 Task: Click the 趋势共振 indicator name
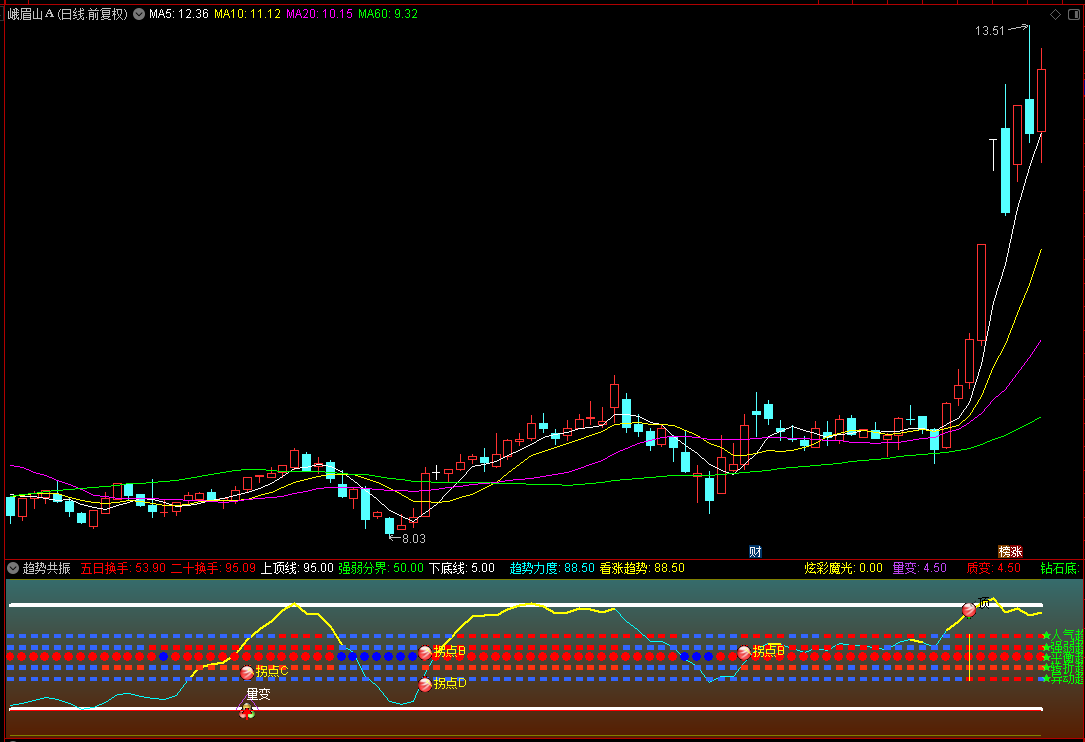[x=46, y=568]
